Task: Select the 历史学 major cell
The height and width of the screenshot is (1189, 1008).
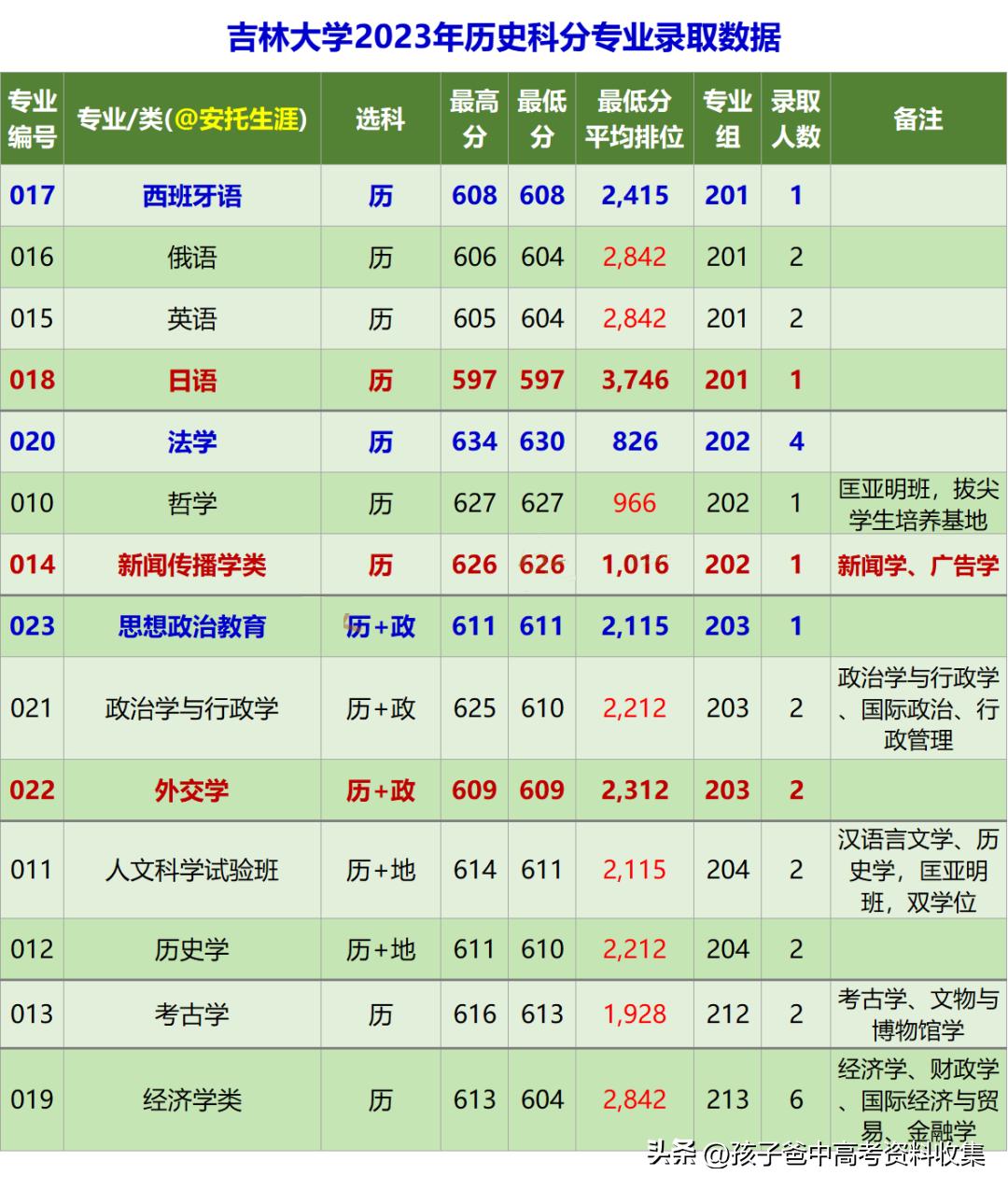Action: (x=192, y=950)
